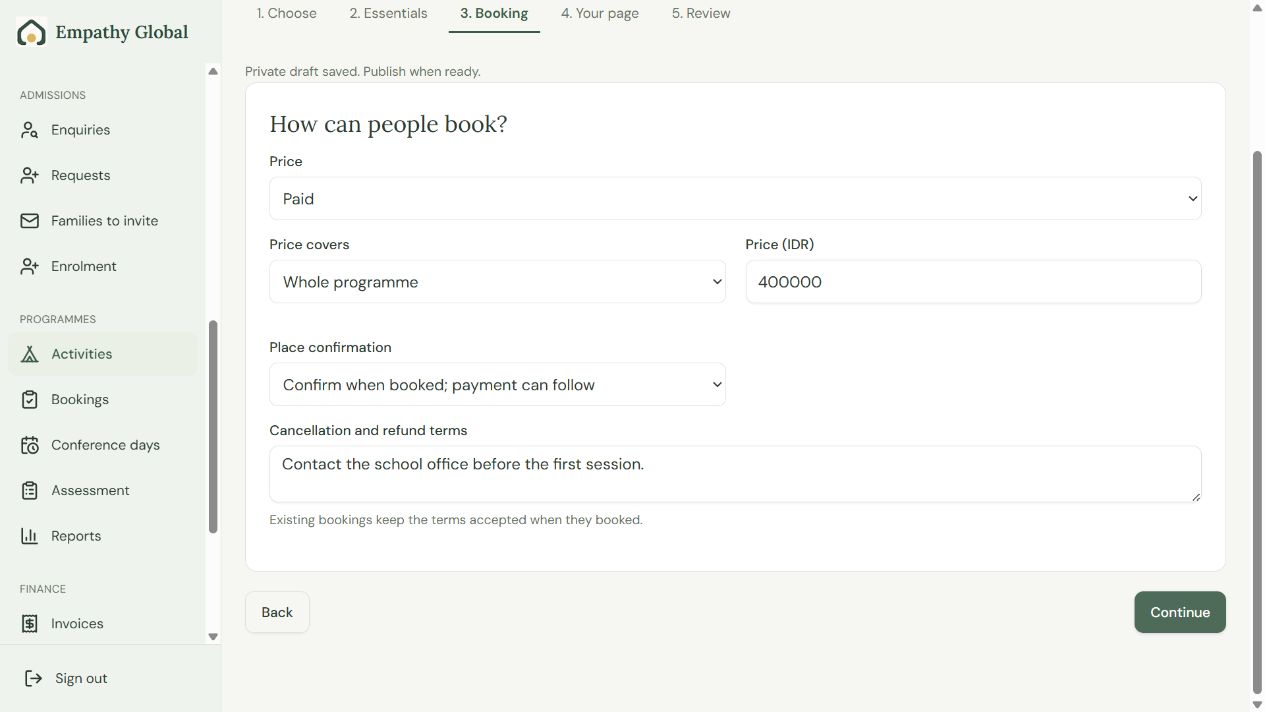Click the Bookings clipboard-check icon
Screen dimensions: 1265x712
coord(30,400)
